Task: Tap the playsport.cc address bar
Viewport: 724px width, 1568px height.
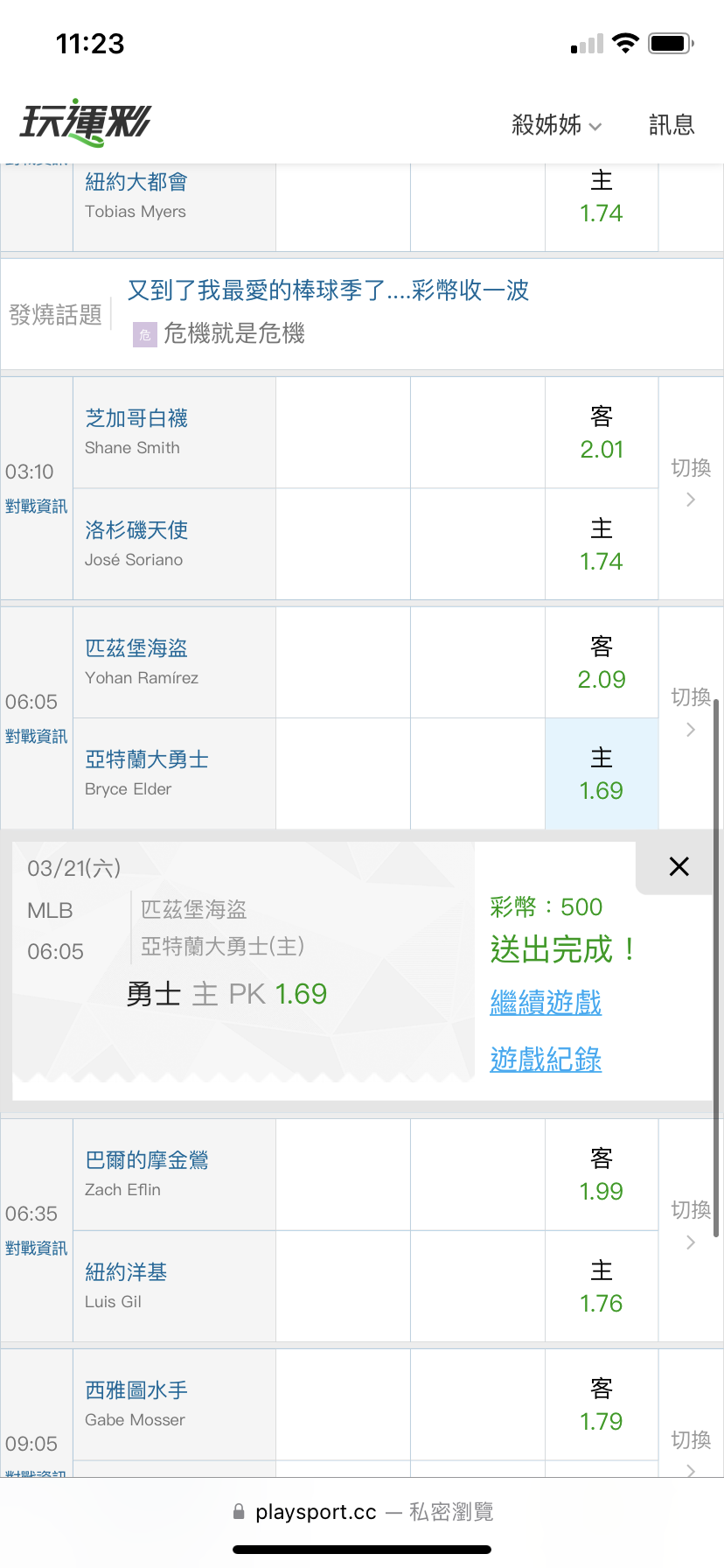Action: click(x=362, y=1512)
